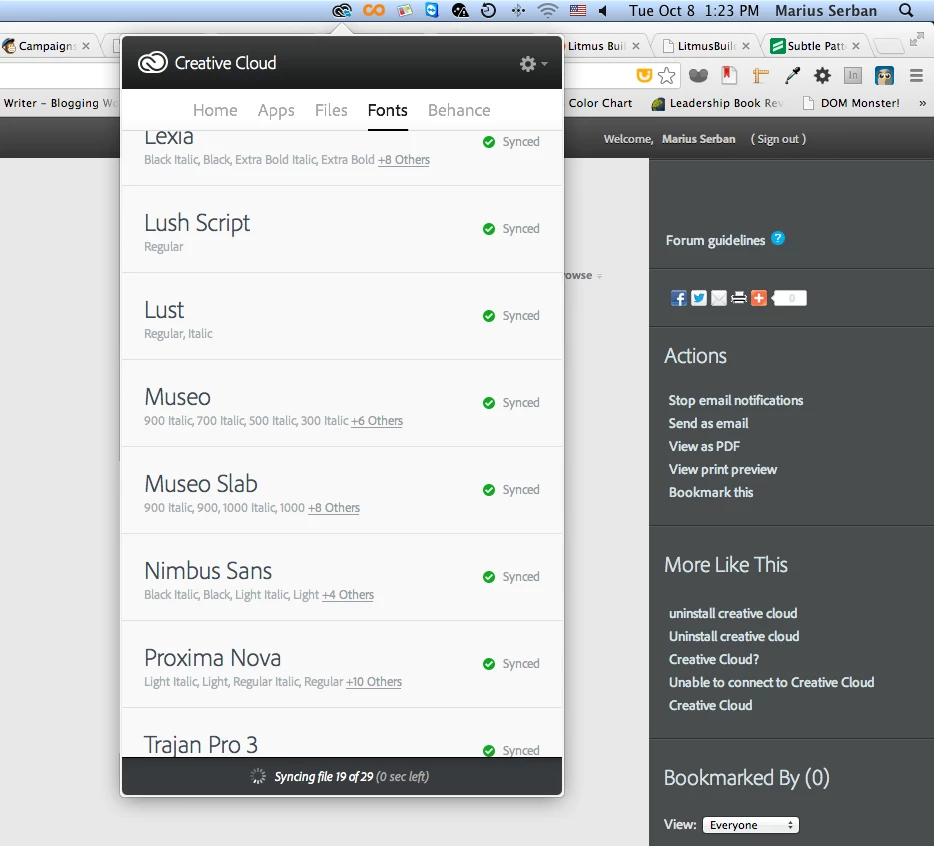Viewport: 934px width, 846px height.
Task: Click the Synced check icon for Proxima Nova
Action: click(489, 664)
